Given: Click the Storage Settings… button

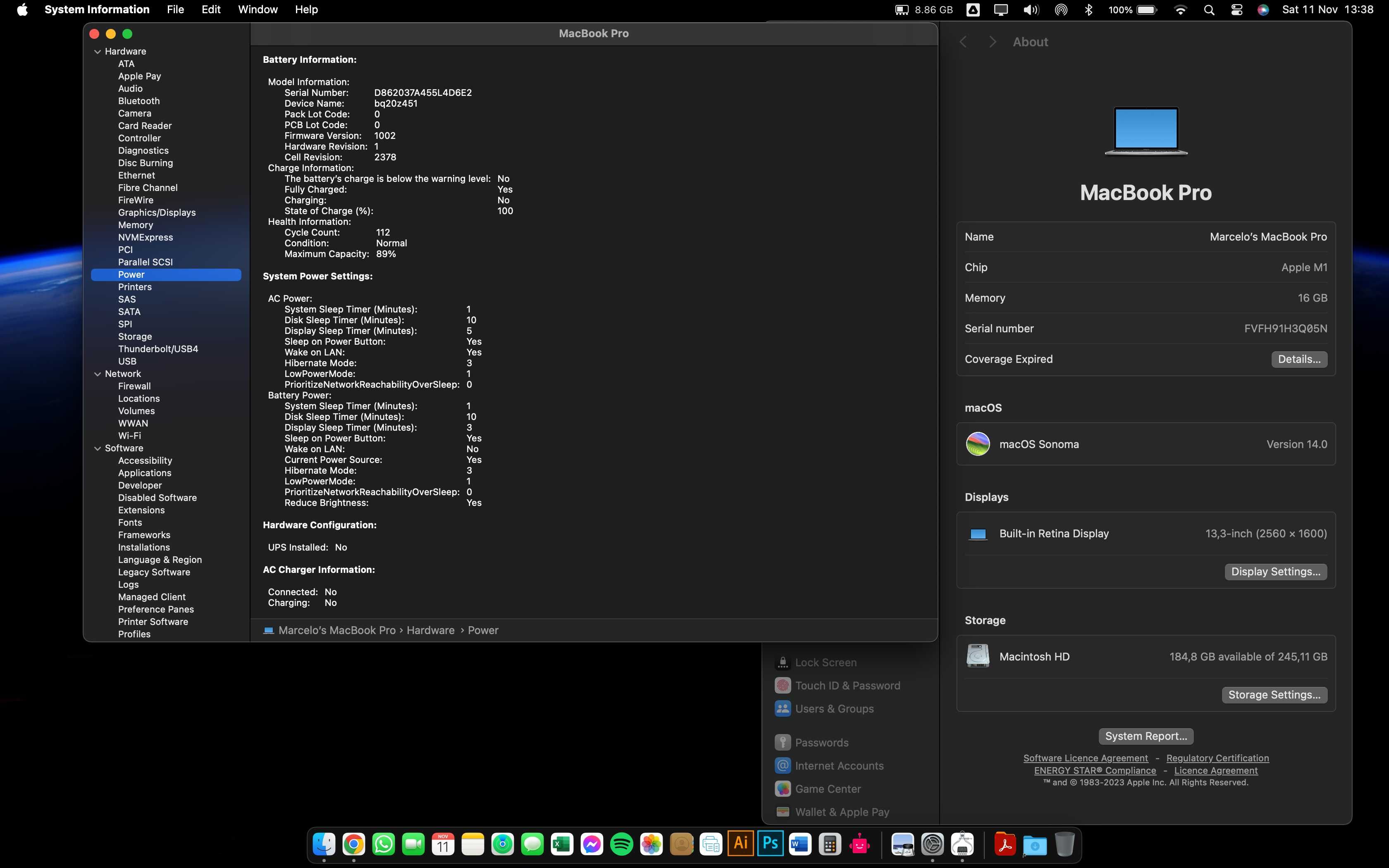Looking at the screenshot, I should click(x=1274, y=695).
